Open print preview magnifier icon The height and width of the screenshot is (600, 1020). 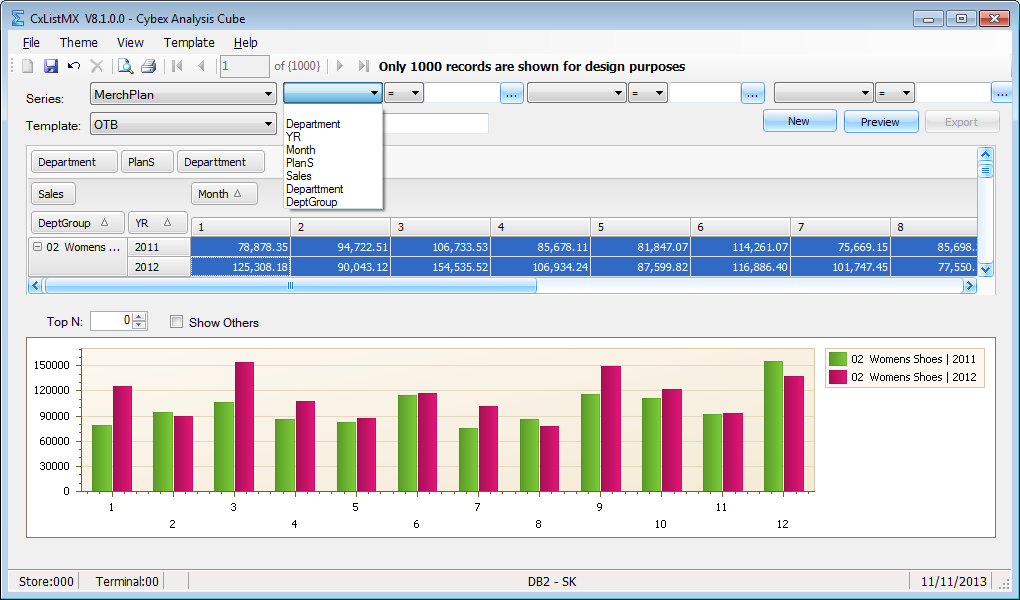click(125, 66)
